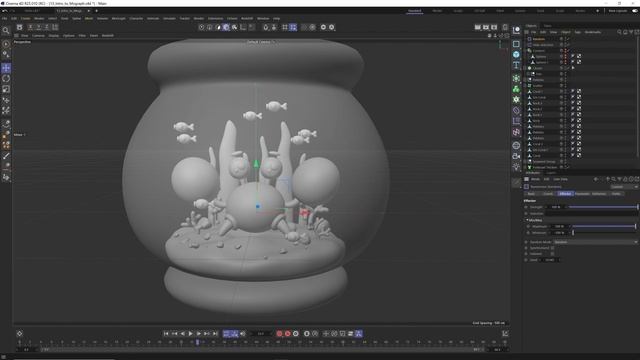640x360 pixels.
Task: Switch to the Fields tab
Action: click(616, 194)
